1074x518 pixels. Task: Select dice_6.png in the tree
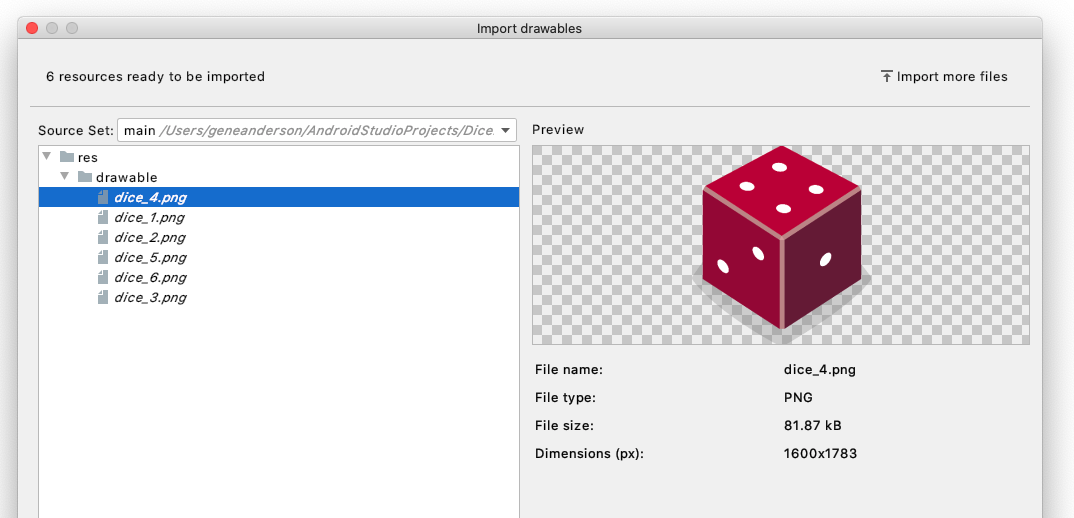point(150,278)
